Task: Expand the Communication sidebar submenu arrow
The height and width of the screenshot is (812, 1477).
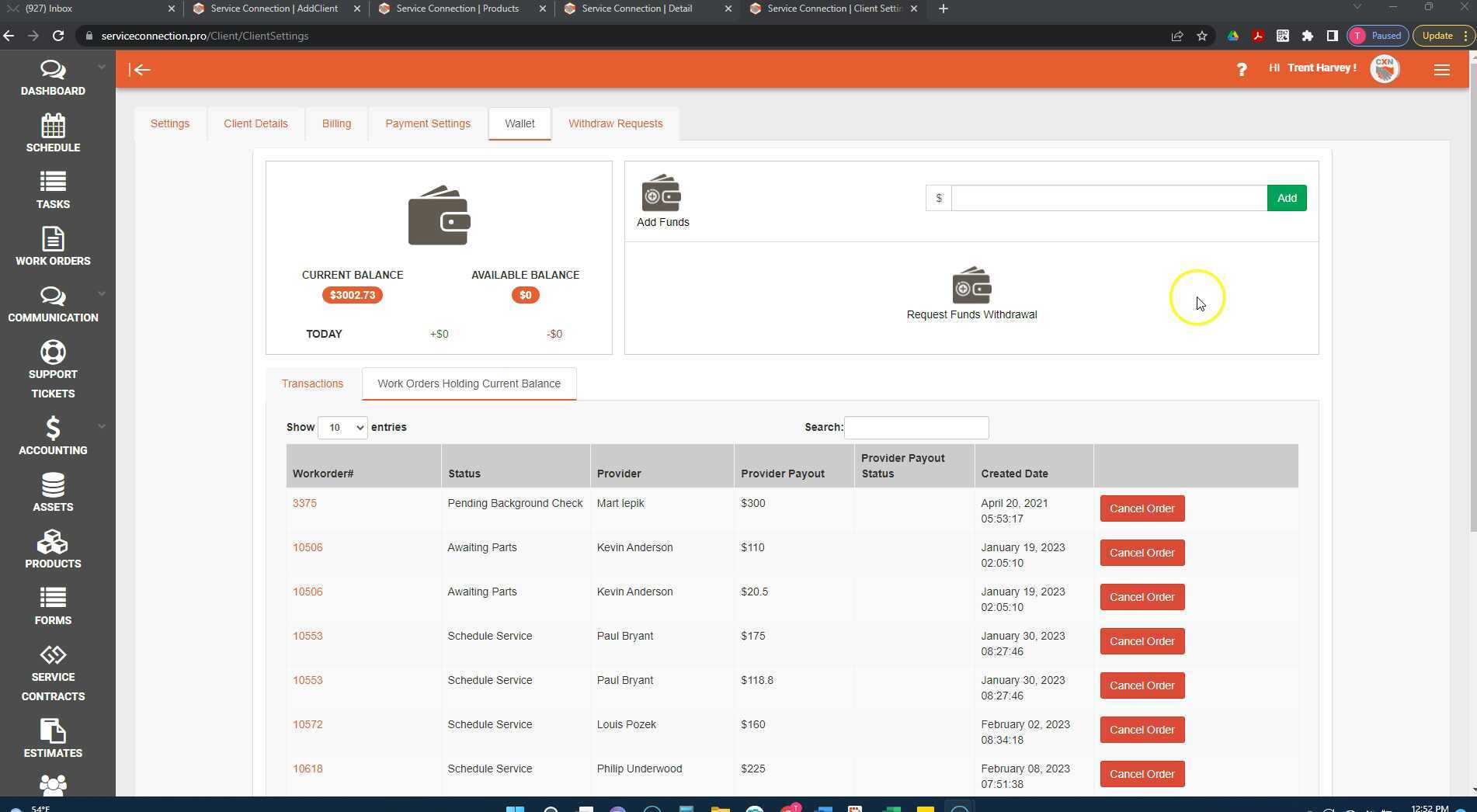Action: 101,293
